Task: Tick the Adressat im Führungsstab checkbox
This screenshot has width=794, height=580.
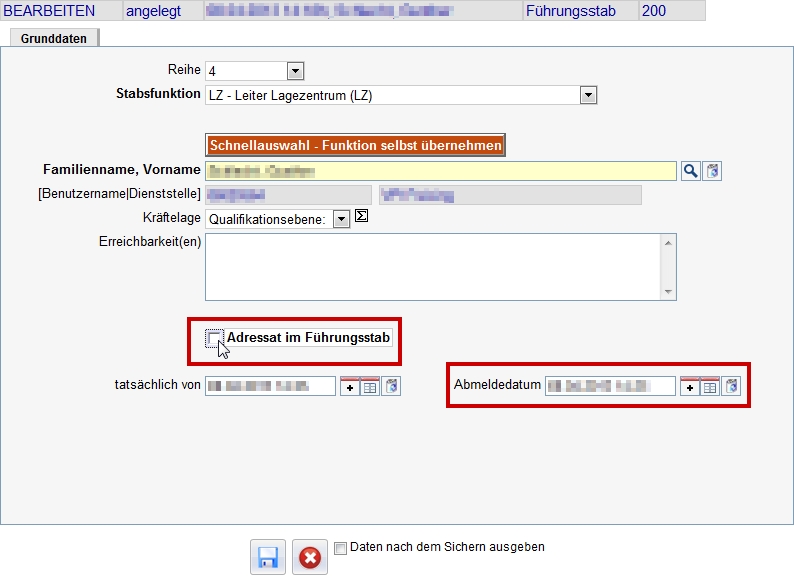Action: point(214,338)
